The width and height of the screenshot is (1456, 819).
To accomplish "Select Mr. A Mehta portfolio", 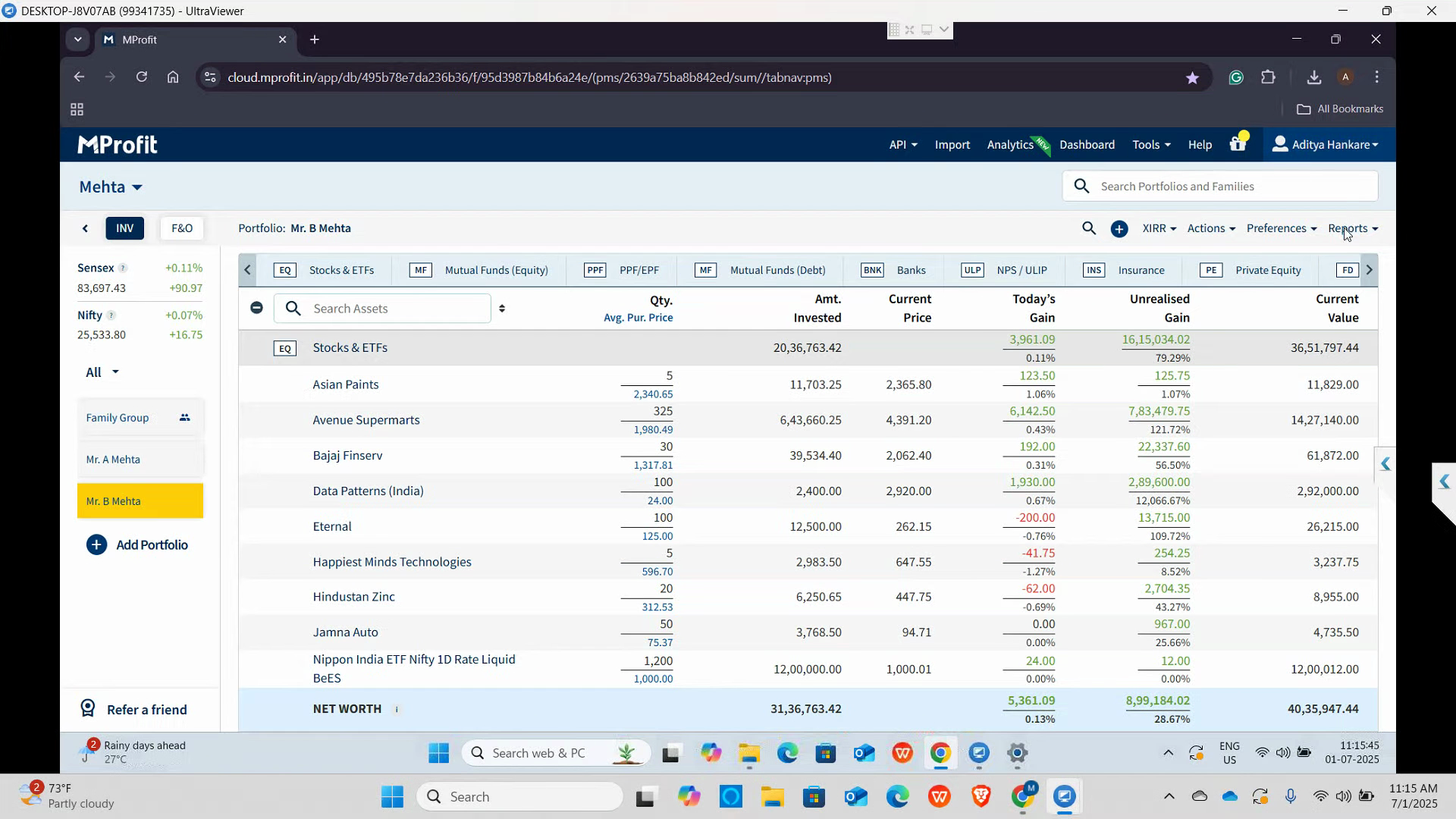I will [140, 460].
